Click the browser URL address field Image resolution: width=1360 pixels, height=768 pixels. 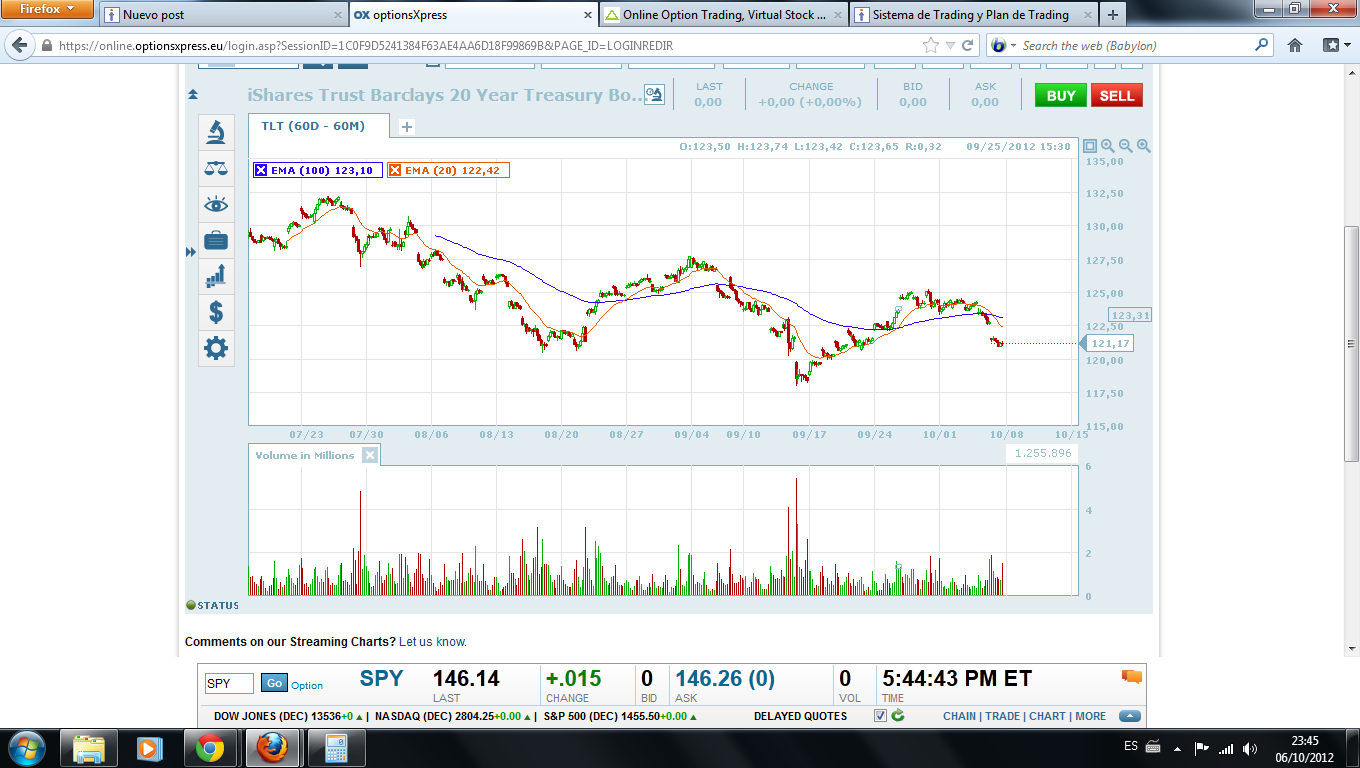click(488, 45)
